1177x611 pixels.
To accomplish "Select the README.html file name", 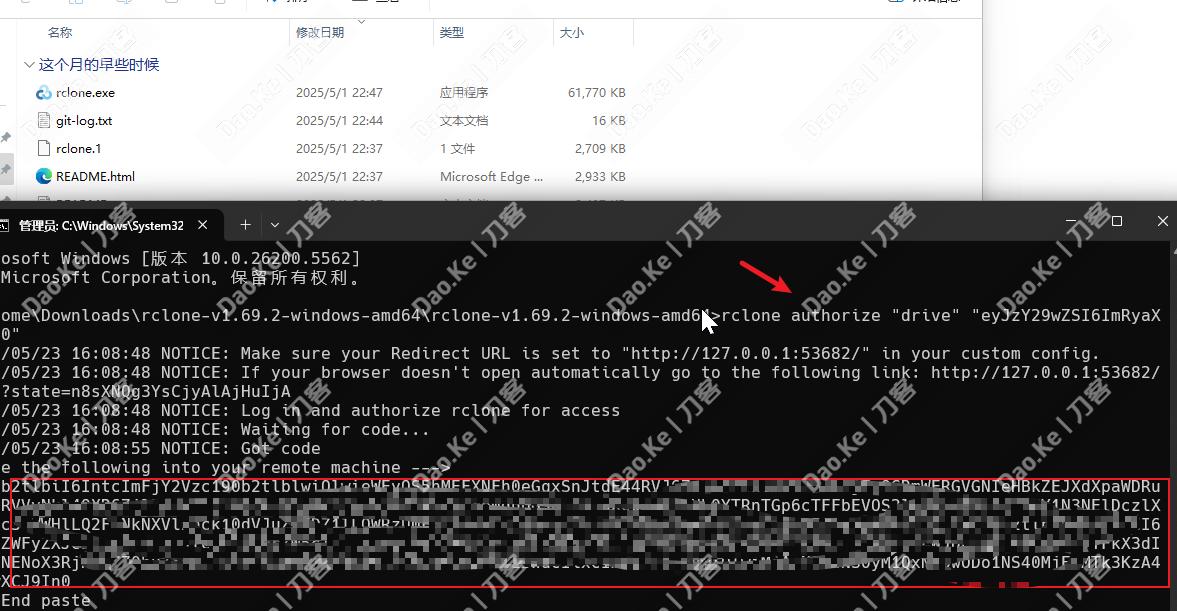I will coord(95,176).
